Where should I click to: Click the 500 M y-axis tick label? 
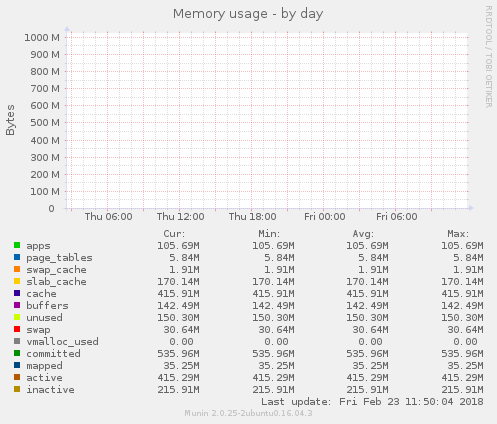tap(45, 123)
